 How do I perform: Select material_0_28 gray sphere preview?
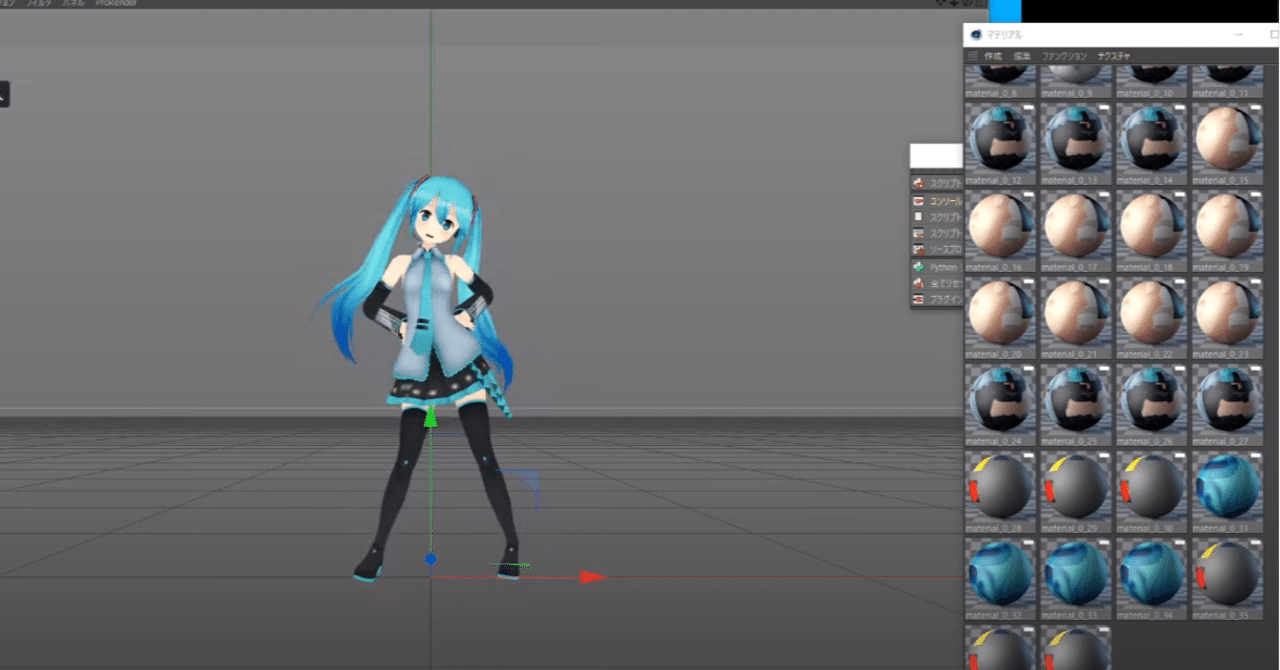(x=1000, y=487)
